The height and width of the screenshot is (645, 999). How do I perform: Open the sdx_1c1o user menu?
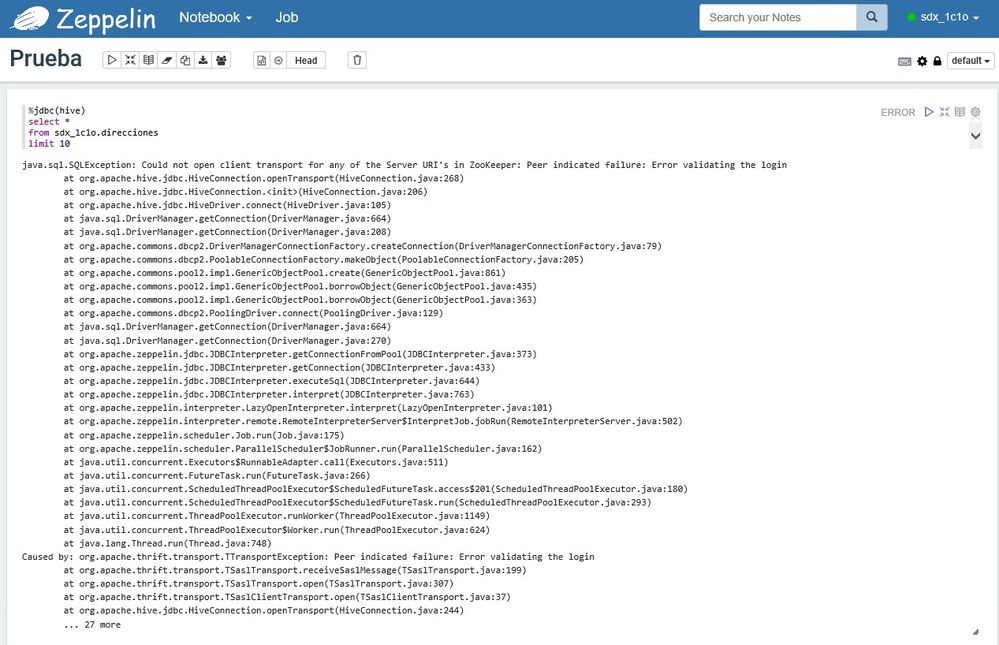[944, 17]
